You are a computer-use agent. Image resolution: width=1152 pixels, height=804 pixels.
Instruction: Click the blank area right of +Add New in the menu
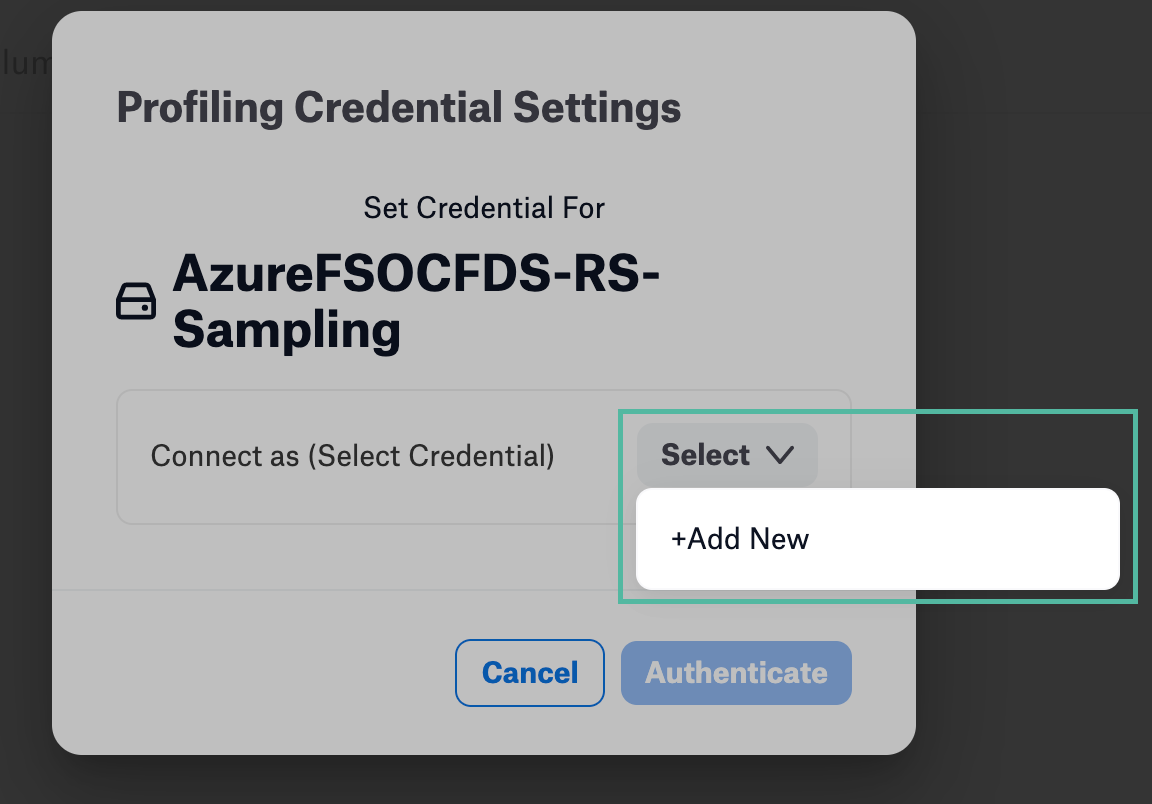tap(962, 539)
